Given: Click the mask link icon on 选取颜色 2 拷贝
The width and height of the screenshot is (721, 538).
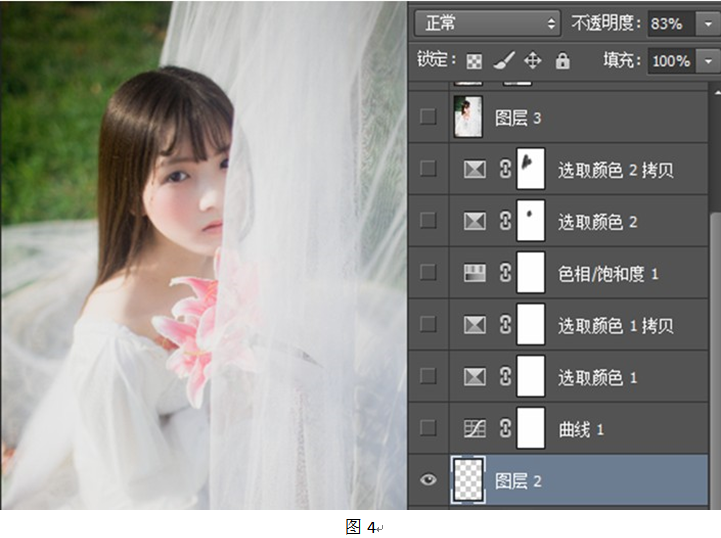Looking at the screenshot, I should point(505,169).
